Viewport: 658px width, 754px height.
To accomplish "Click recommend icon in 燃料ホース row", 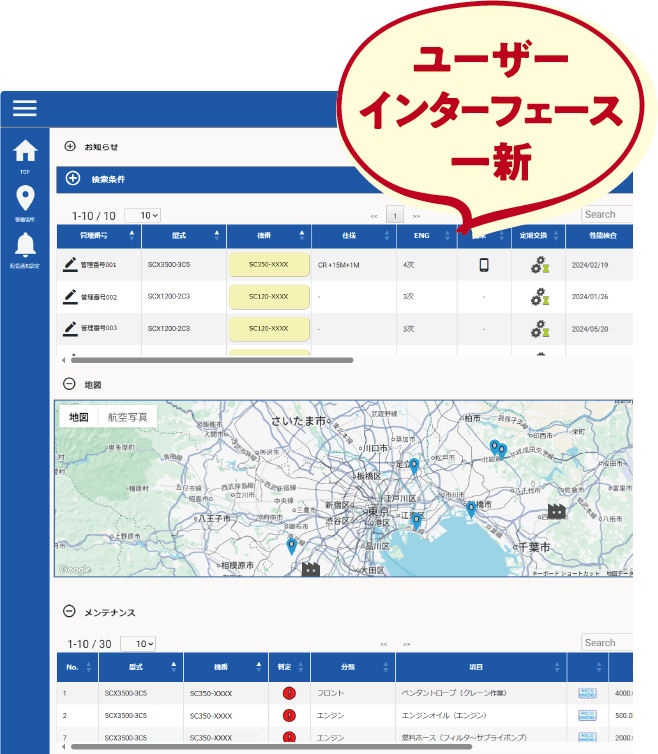I will [x=587, y=737].
